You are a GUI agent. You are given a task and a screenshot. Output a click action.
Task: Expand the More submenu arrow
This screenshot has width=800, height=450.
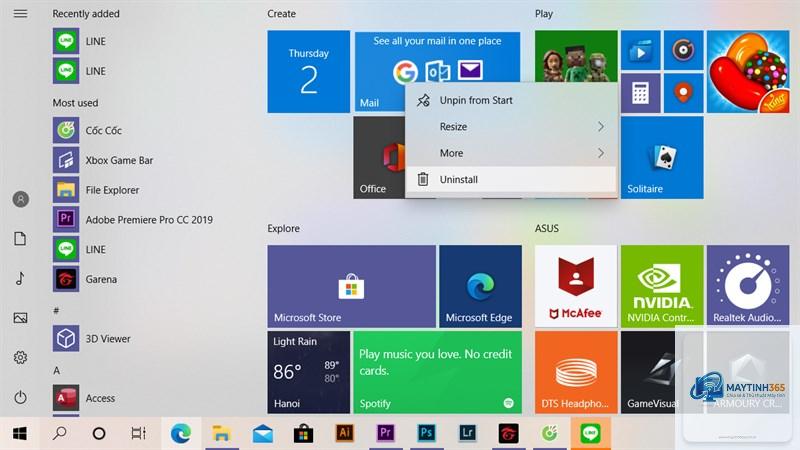(x=601, y=153)
